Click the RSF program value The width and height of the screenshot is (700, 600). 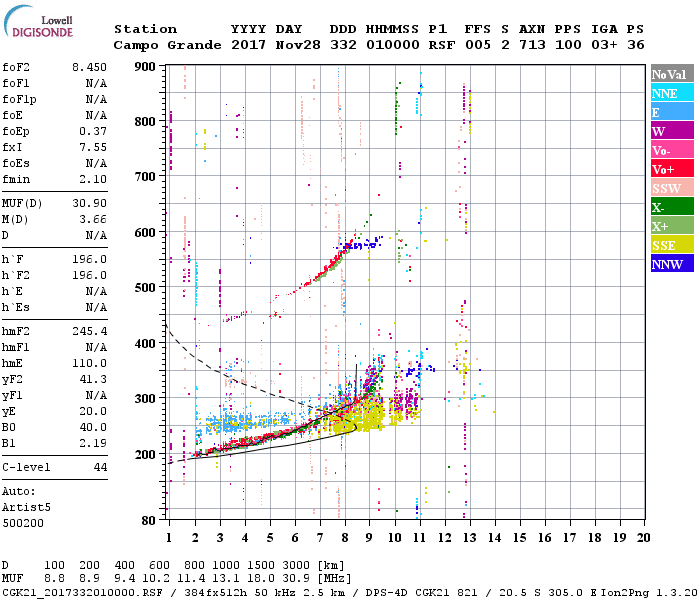(442, 45)
